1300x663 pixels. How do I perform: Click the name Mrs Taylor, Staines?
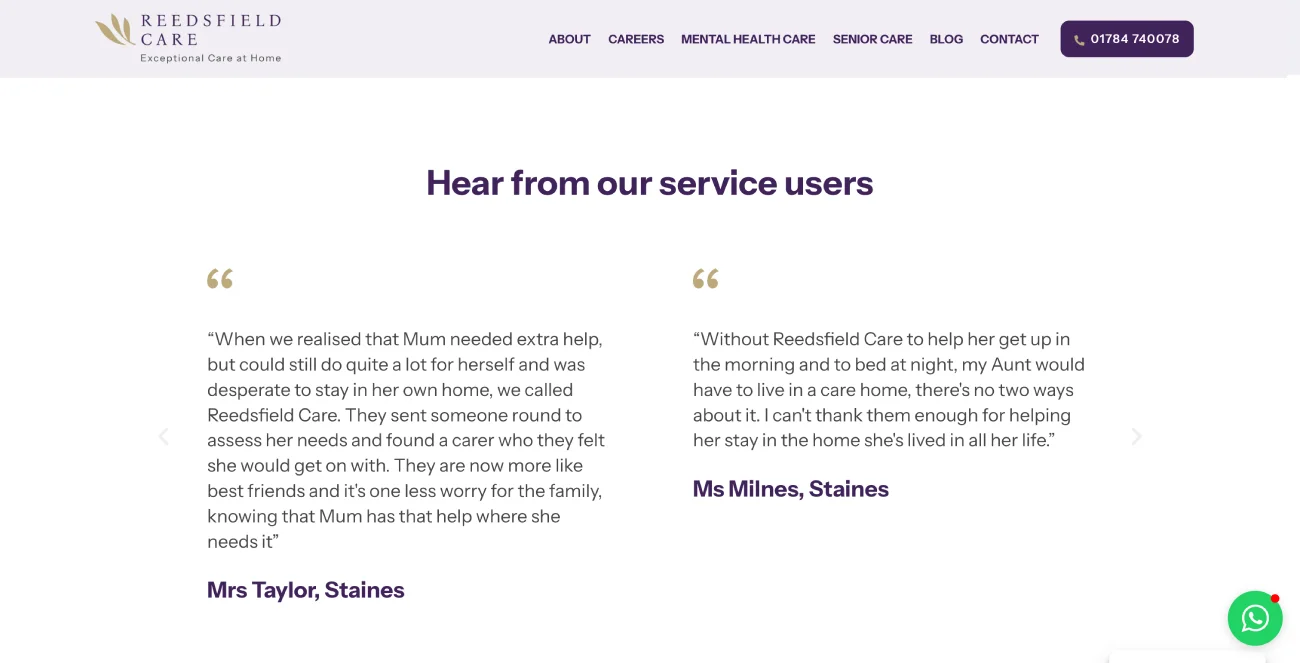306,590
